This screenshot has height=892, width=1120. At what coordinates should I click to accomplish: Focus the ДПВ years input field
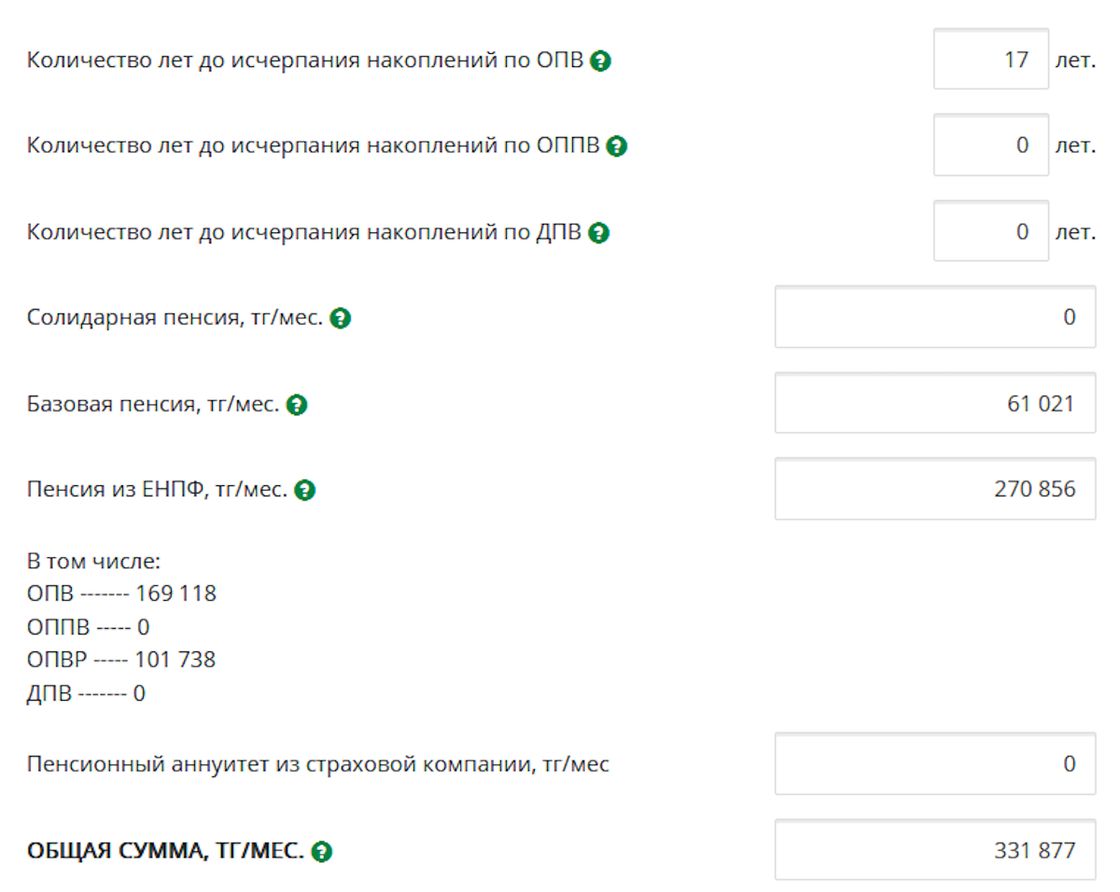pos(991,231)
